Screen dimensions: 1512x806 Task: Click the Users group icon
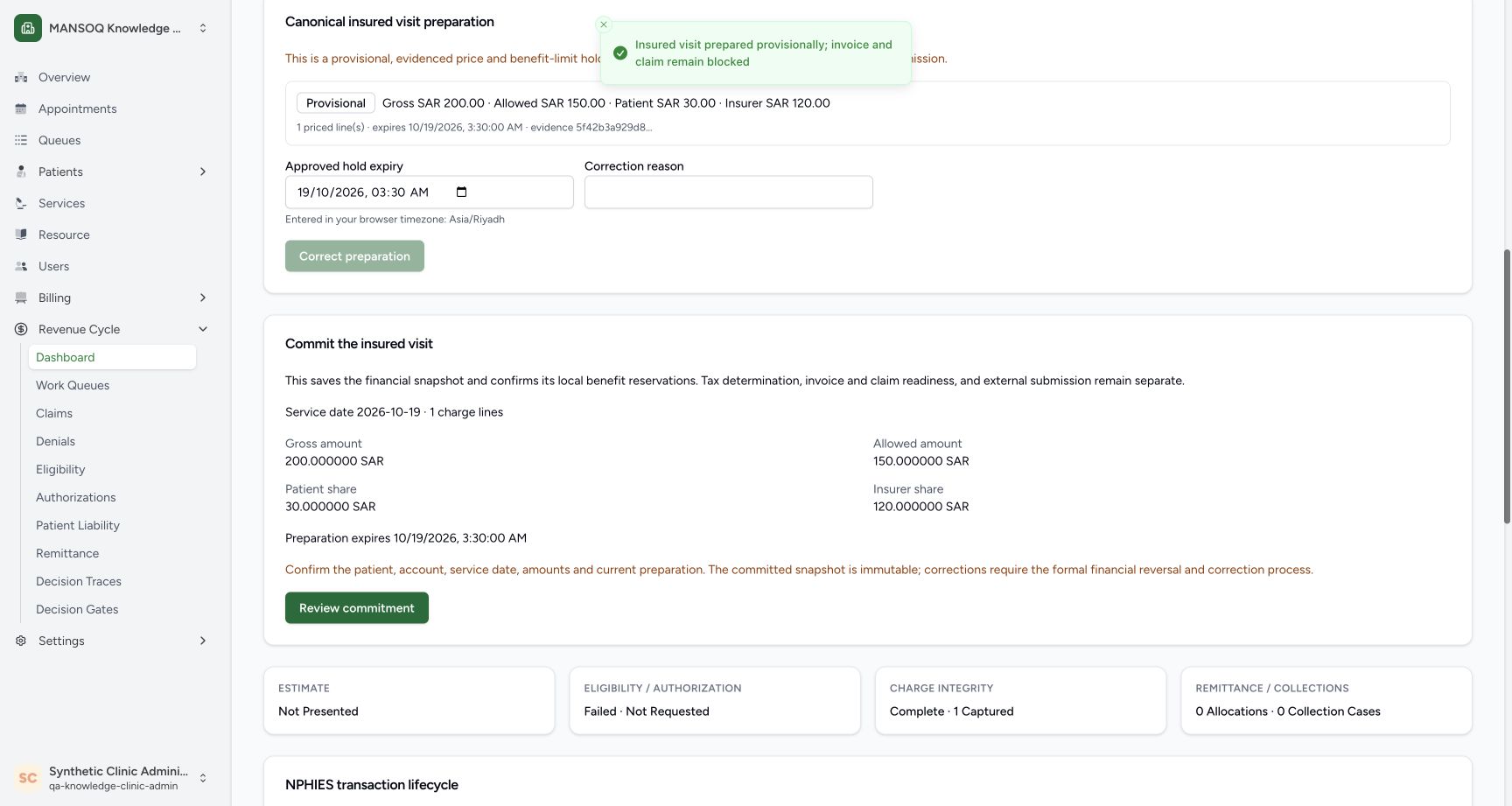point(21,266)
